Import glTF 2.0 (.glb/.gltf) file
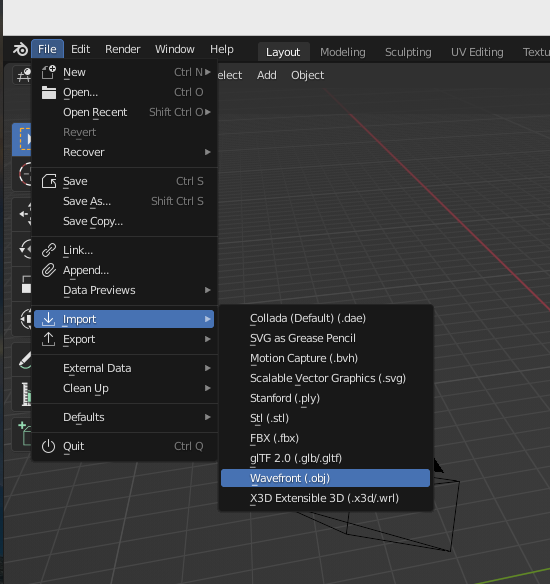Viewport: 550px width, 584px height. [325, 458]
